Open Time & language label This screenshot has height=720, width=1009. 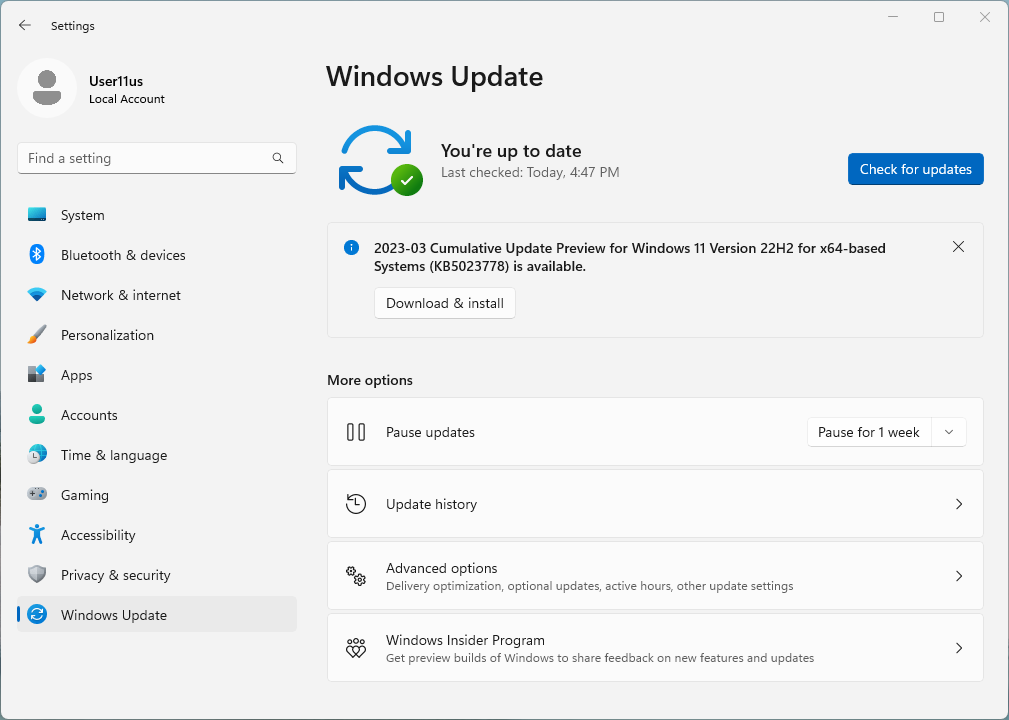[114, 455]
